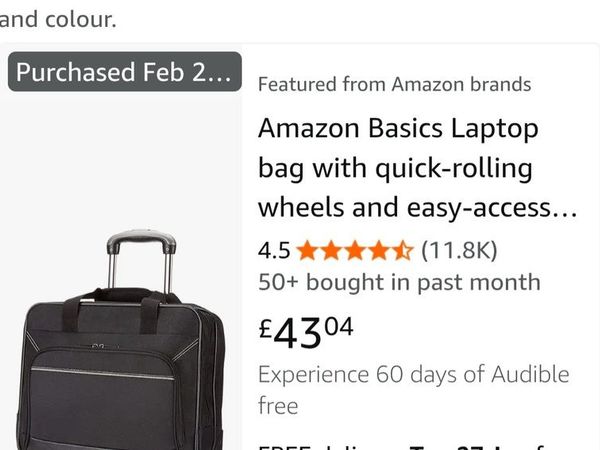Click the first orange rating star
Image resolution: width=600 pixels, height=450 pixels.
coord(306,249)
